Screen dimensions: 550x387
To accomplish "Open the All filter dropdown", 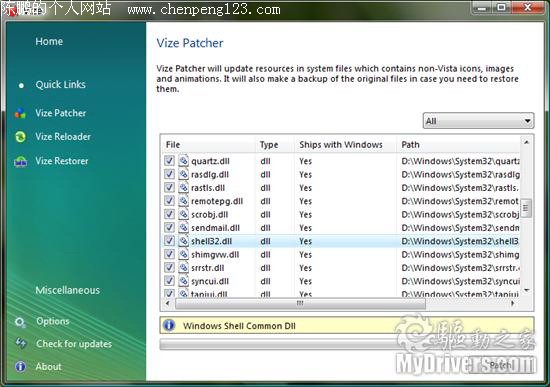I will [x=478, y=121].
